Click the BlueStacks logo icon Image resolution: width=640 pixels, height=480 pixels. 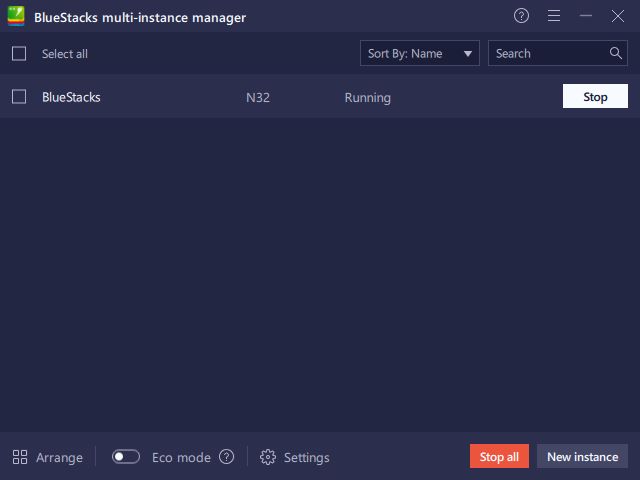pyautogui.click(x=16, y=17)
